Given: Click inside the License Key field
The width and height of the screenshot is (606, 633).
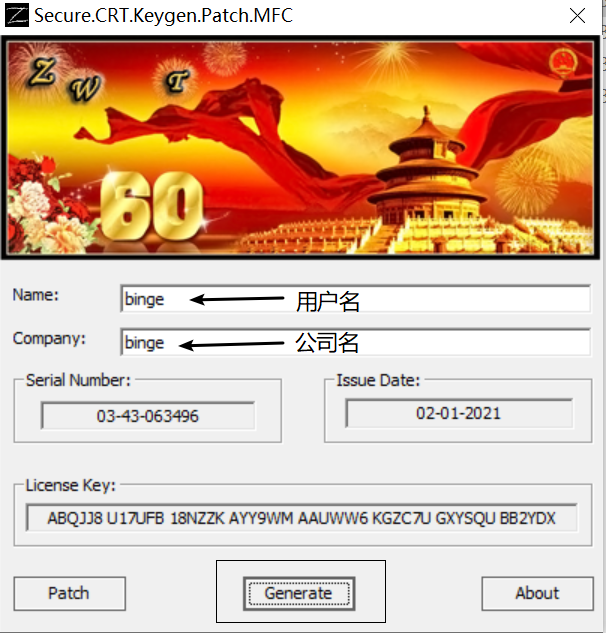Looking at the screenshot, I should (301, 518).
